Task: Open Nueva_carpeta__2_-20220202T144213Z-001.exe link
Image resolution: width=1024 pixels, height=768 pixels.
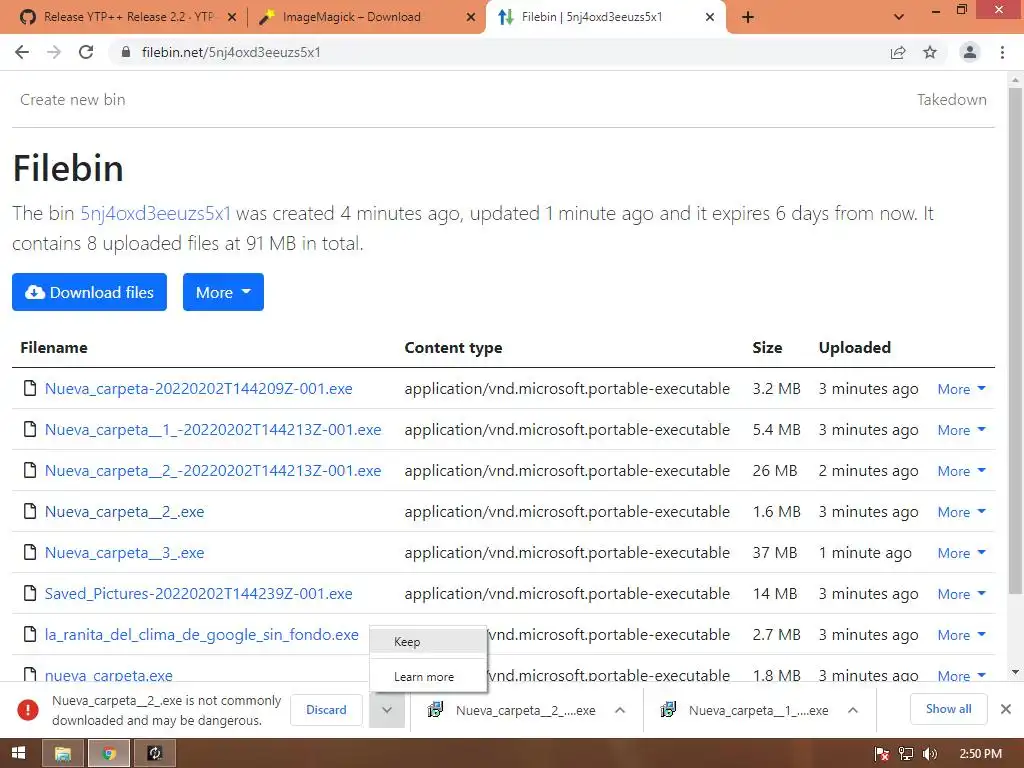Action: click(213, 471)
